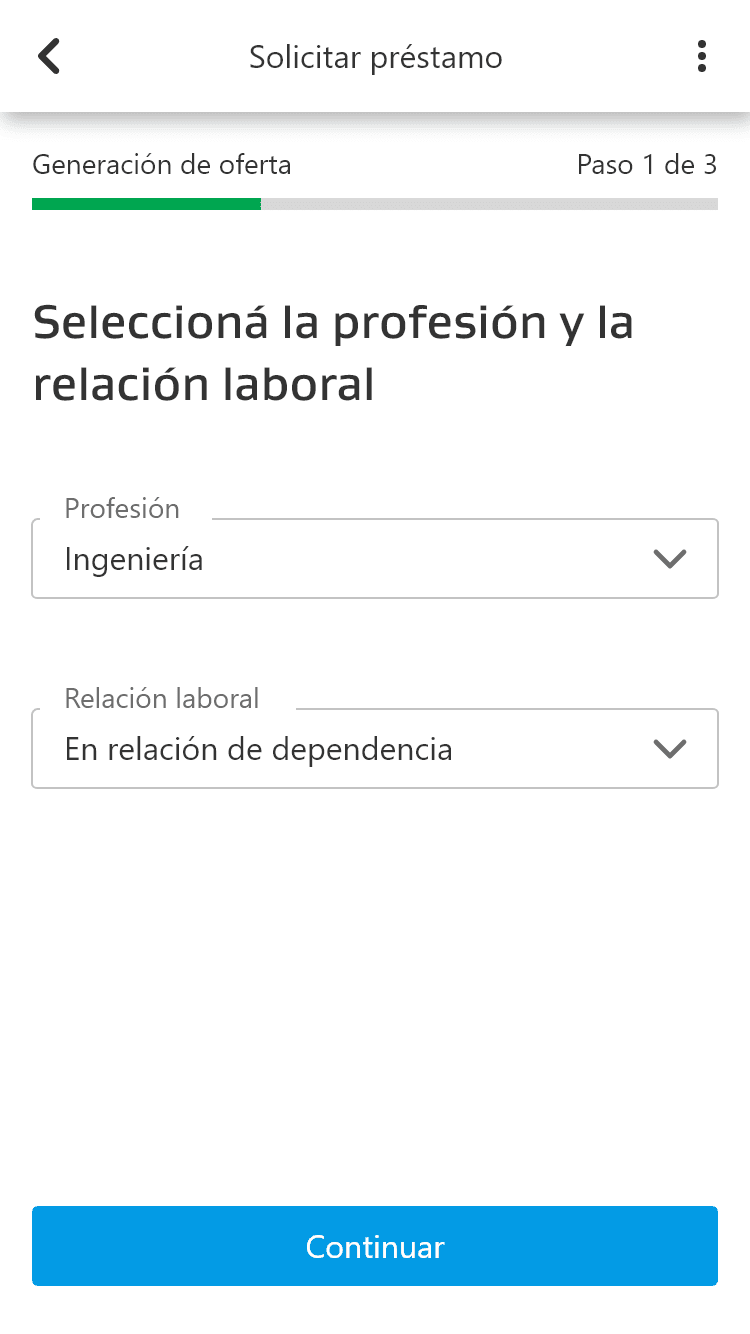Open the Relación laboral combo box field
Image resolution: width=750 pixels, height=1334 pixels.
[x=375, y=748]
